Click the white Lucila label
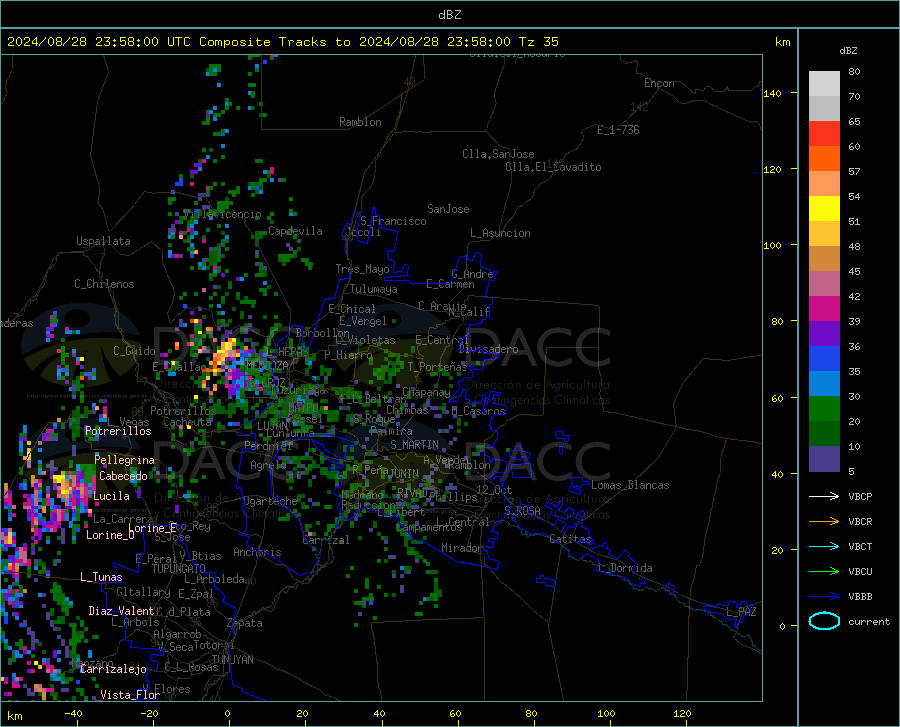This screenshot has height=727, width=900. point(111,496)
